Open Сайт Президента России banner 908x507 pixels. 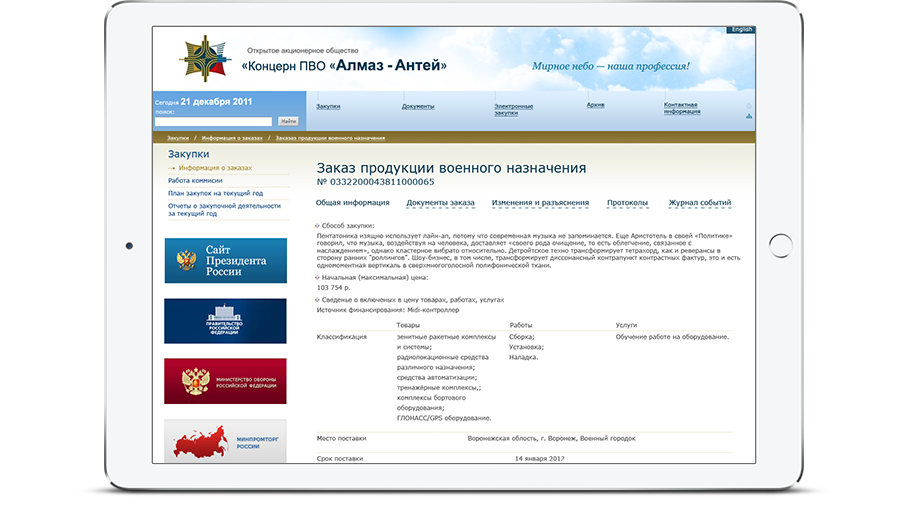coord(225,260)
